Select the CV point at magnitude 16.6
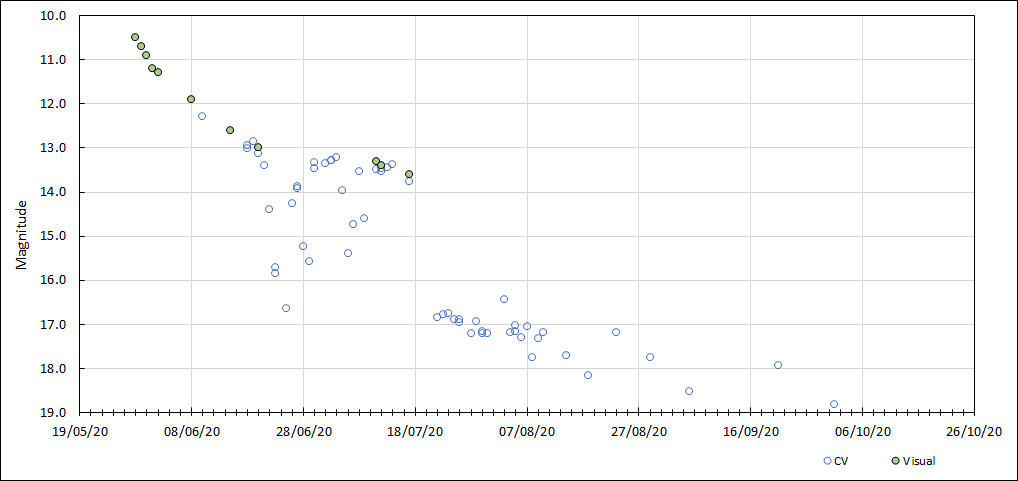 click(x=286, y=308)
